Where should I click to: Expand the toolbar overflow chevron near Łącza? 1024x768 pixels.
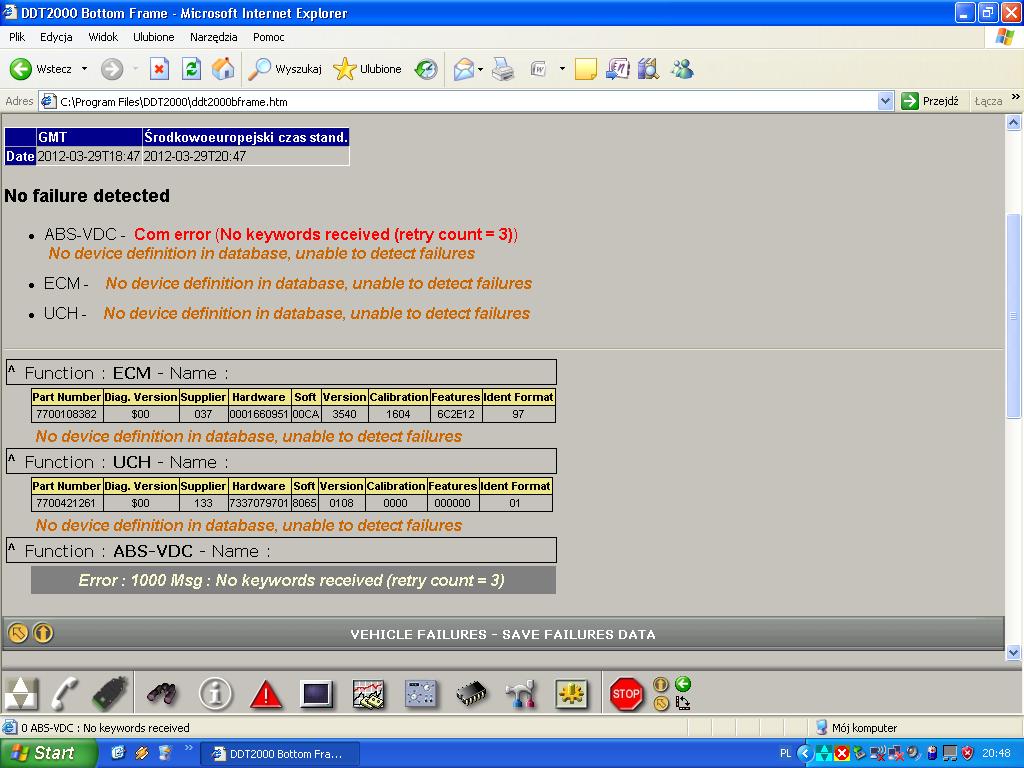[x=1016, y=97]
